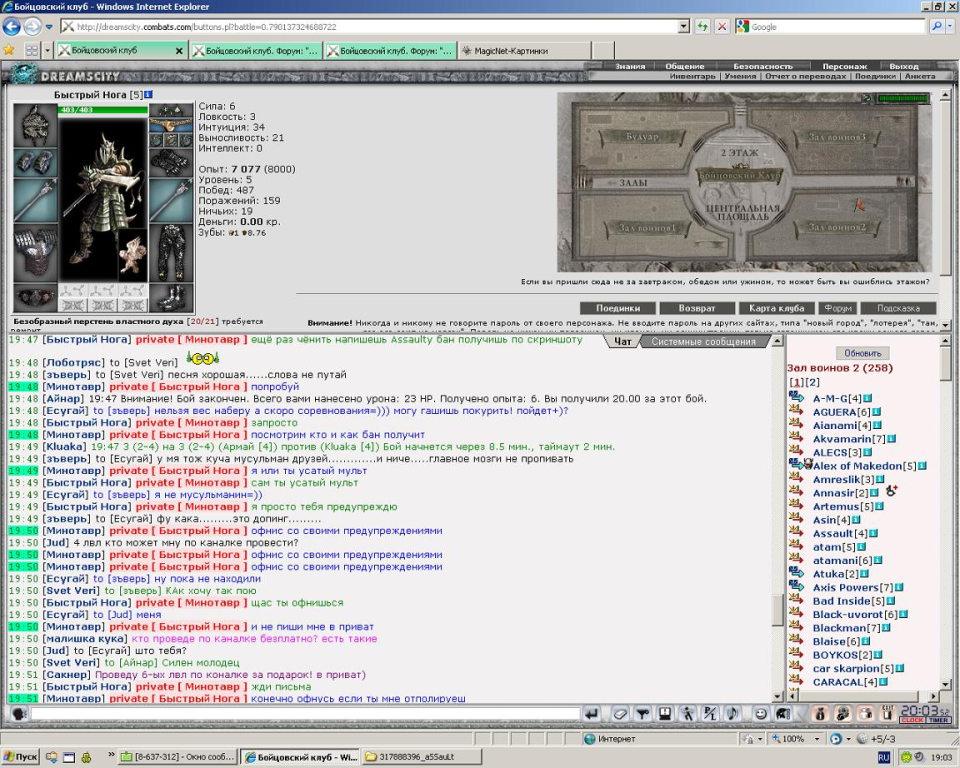Click Обновить to refresh the user list
Viewport: 960px width, 768px height.
point(863,353)
